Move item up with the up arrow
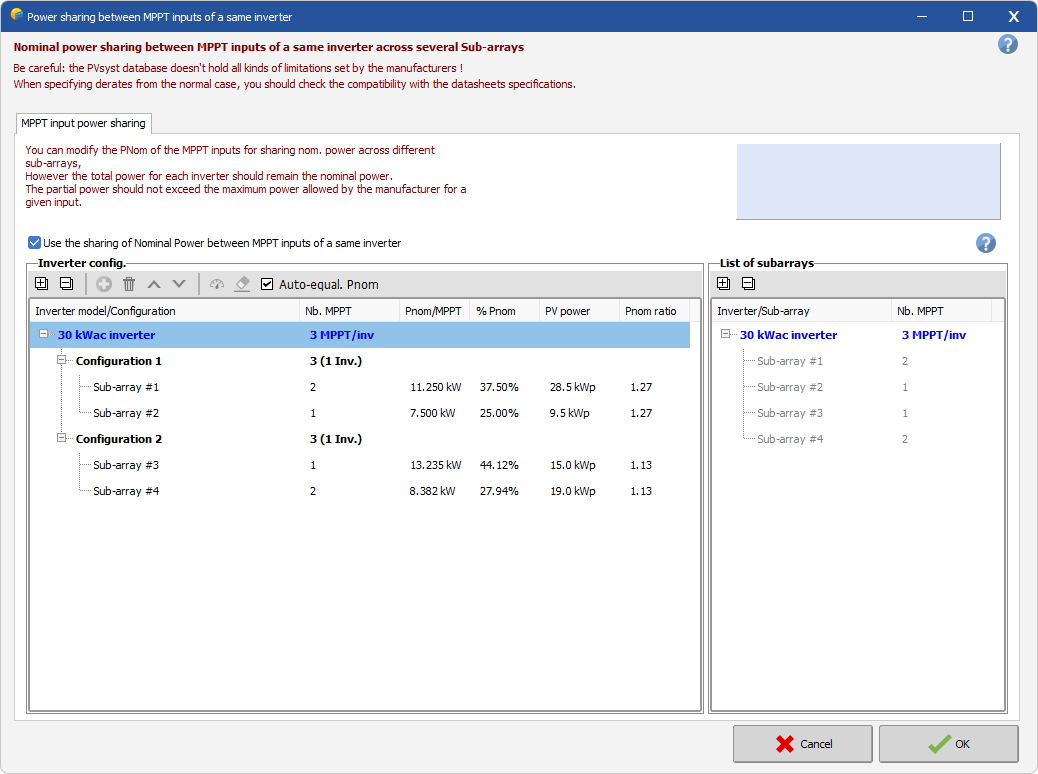1038x774 pixels. pyautogui.click(x=154, y=284)
